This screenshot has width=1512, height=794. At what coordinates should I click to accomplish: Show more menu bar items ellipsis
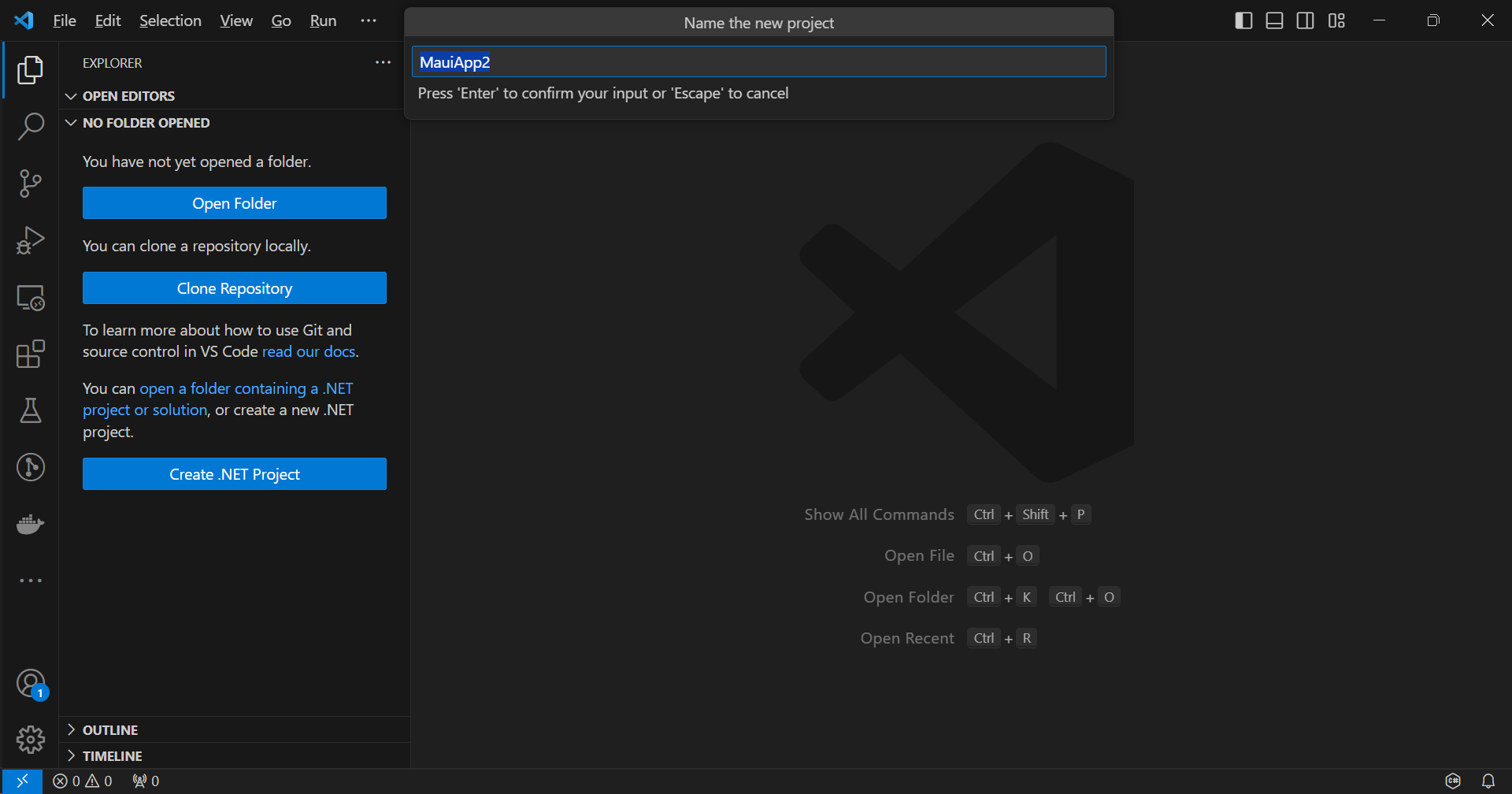[369, 20]
